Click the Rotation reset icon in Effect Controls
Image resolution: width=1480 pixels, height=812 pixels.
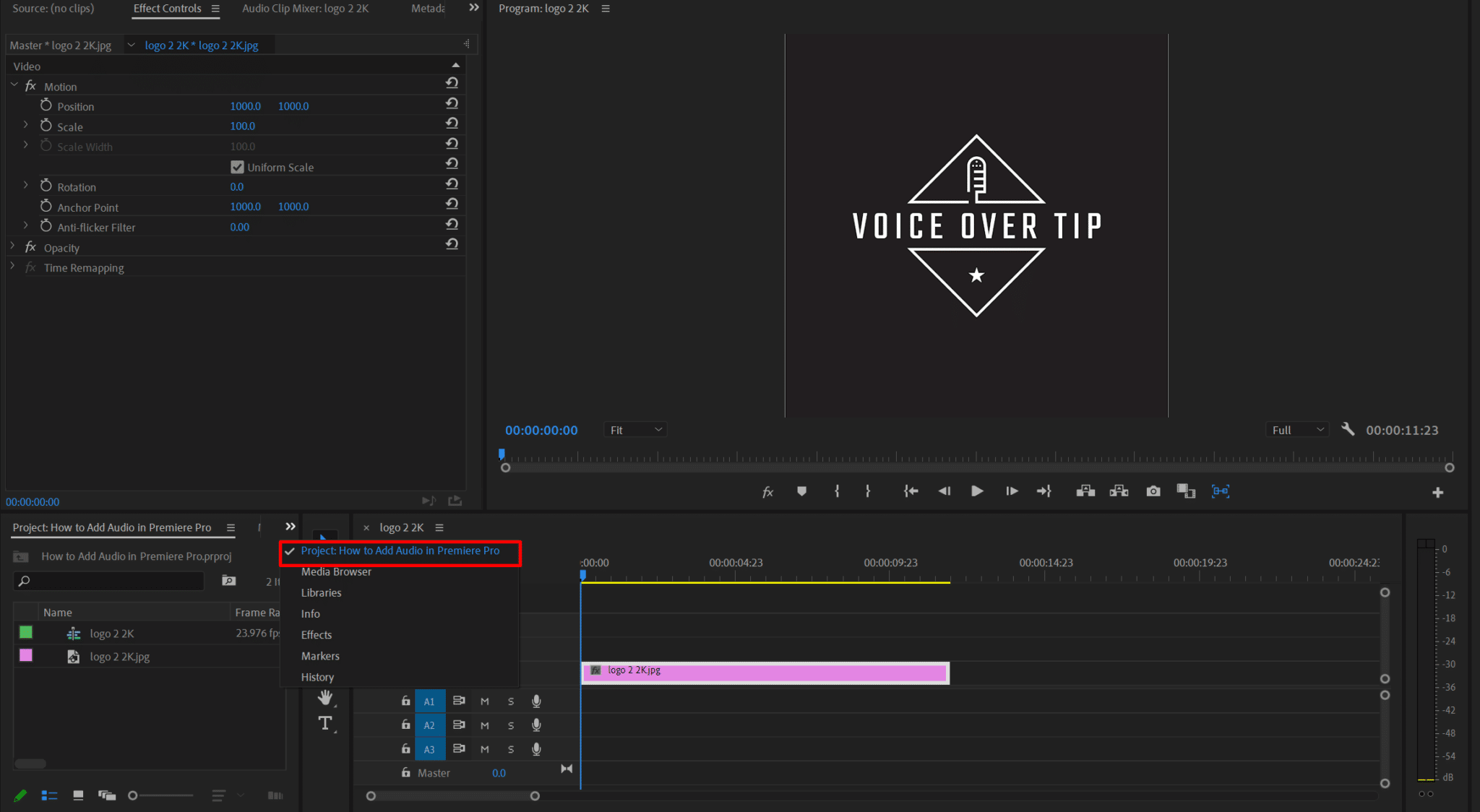(x=453, y=187)
